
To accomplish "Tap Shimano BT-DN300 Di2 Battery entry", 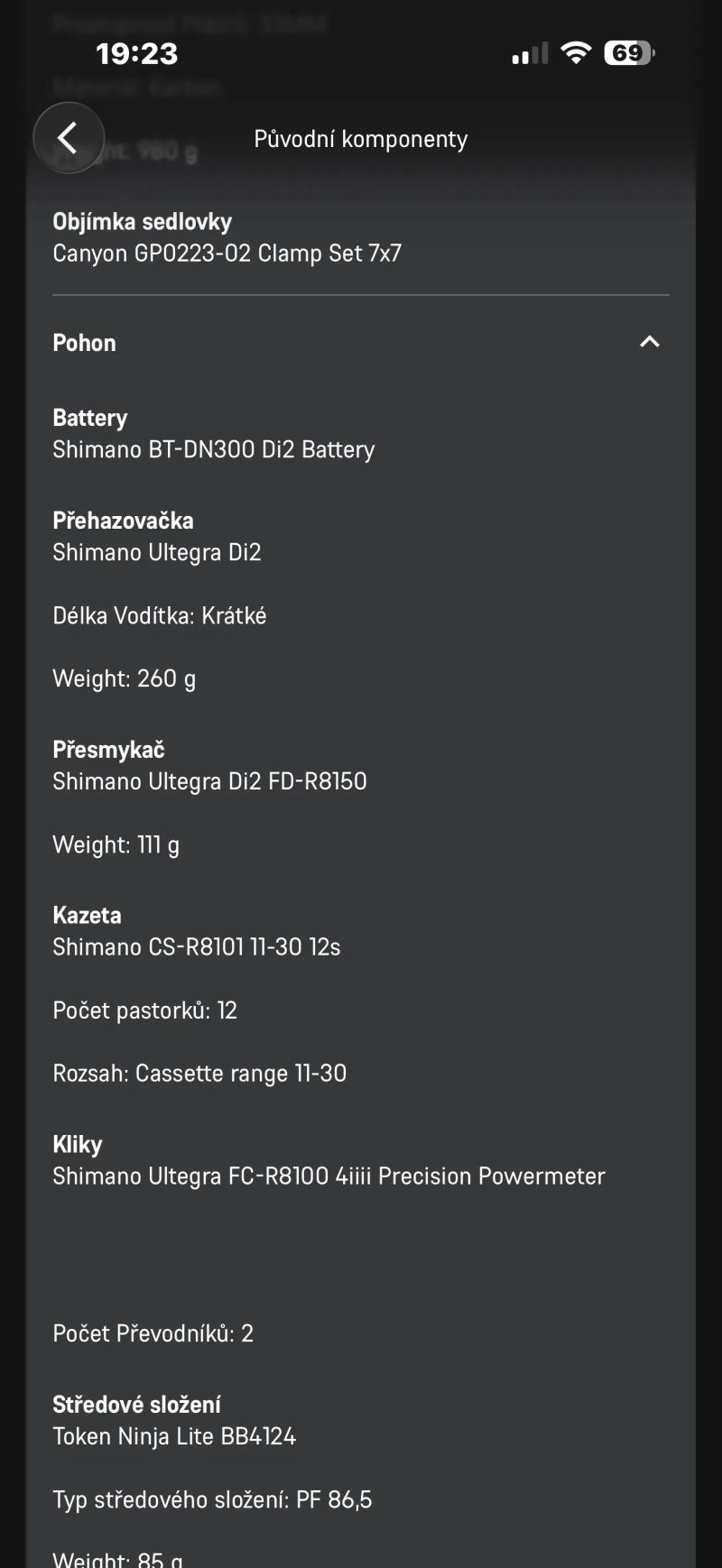I will pyautogui.click(x=214, y=449).
